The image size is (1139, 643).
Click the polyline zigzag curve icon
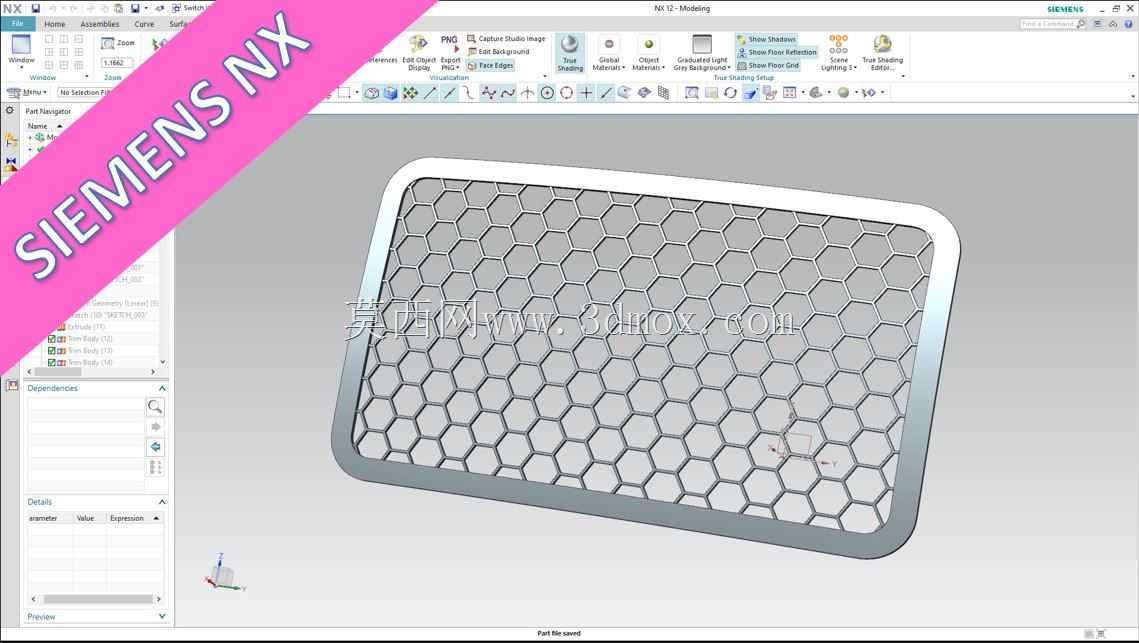(489, 93)
